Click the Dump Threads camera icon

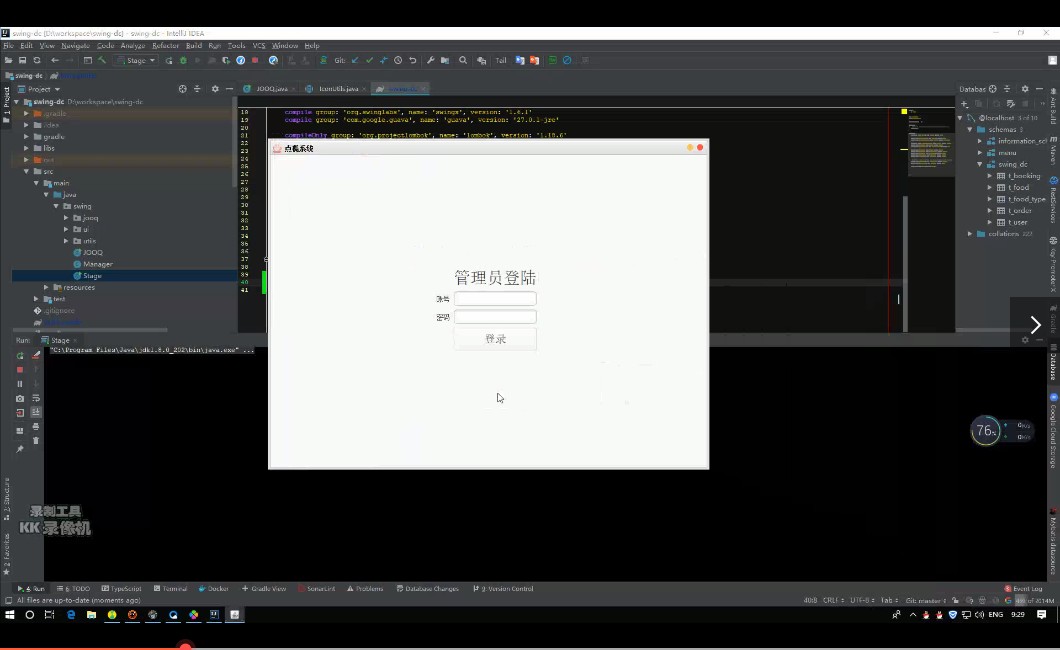(x=20, y=399)
